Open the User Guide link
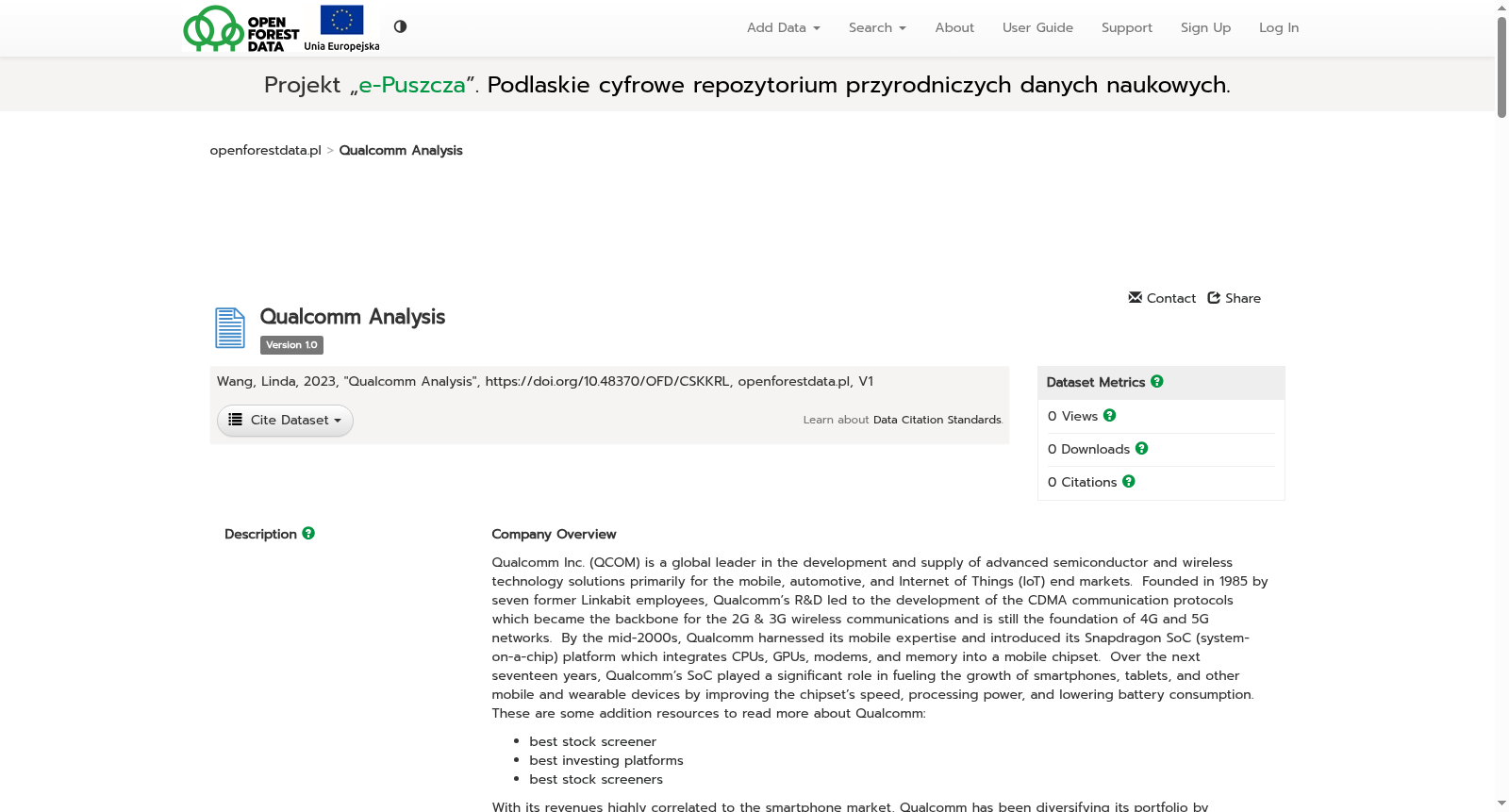This screenshot has width=1509, height=812. tap(1037, 27)
